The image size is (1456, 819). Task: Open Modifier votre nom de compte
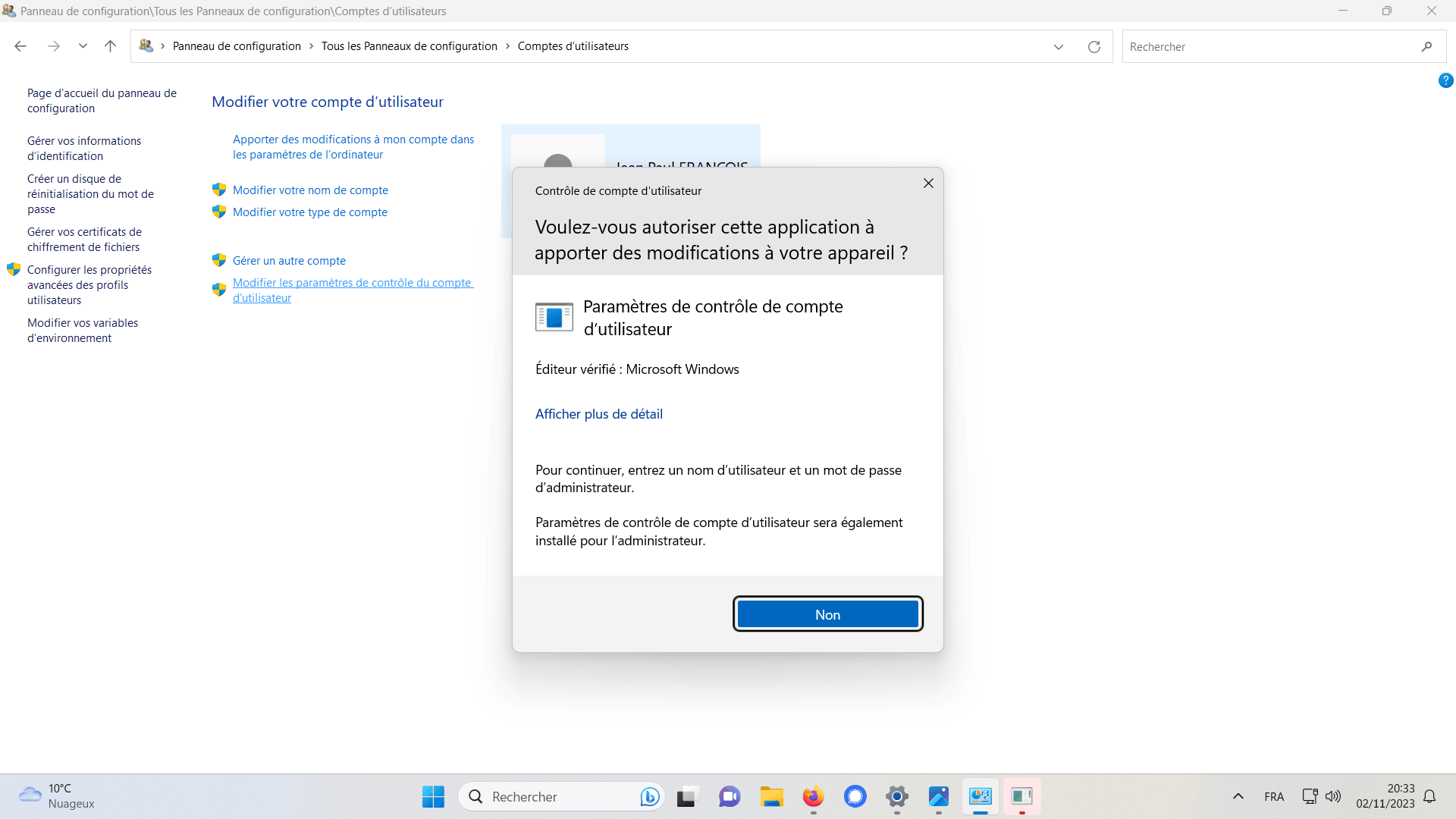coord(310,190)
